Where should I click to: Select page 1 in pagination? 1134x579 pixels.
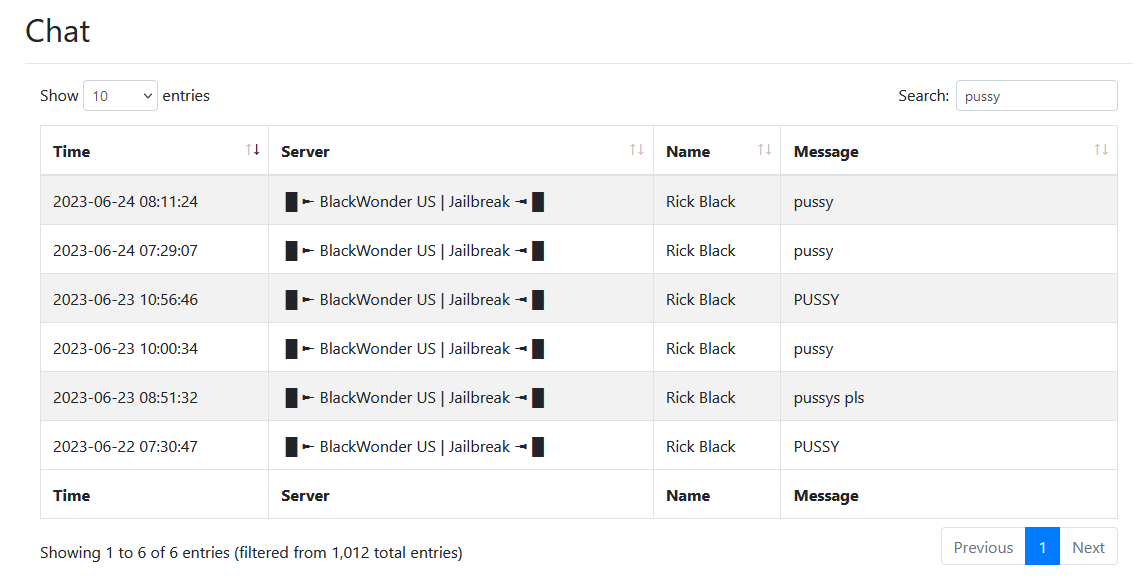[1042, 547]
